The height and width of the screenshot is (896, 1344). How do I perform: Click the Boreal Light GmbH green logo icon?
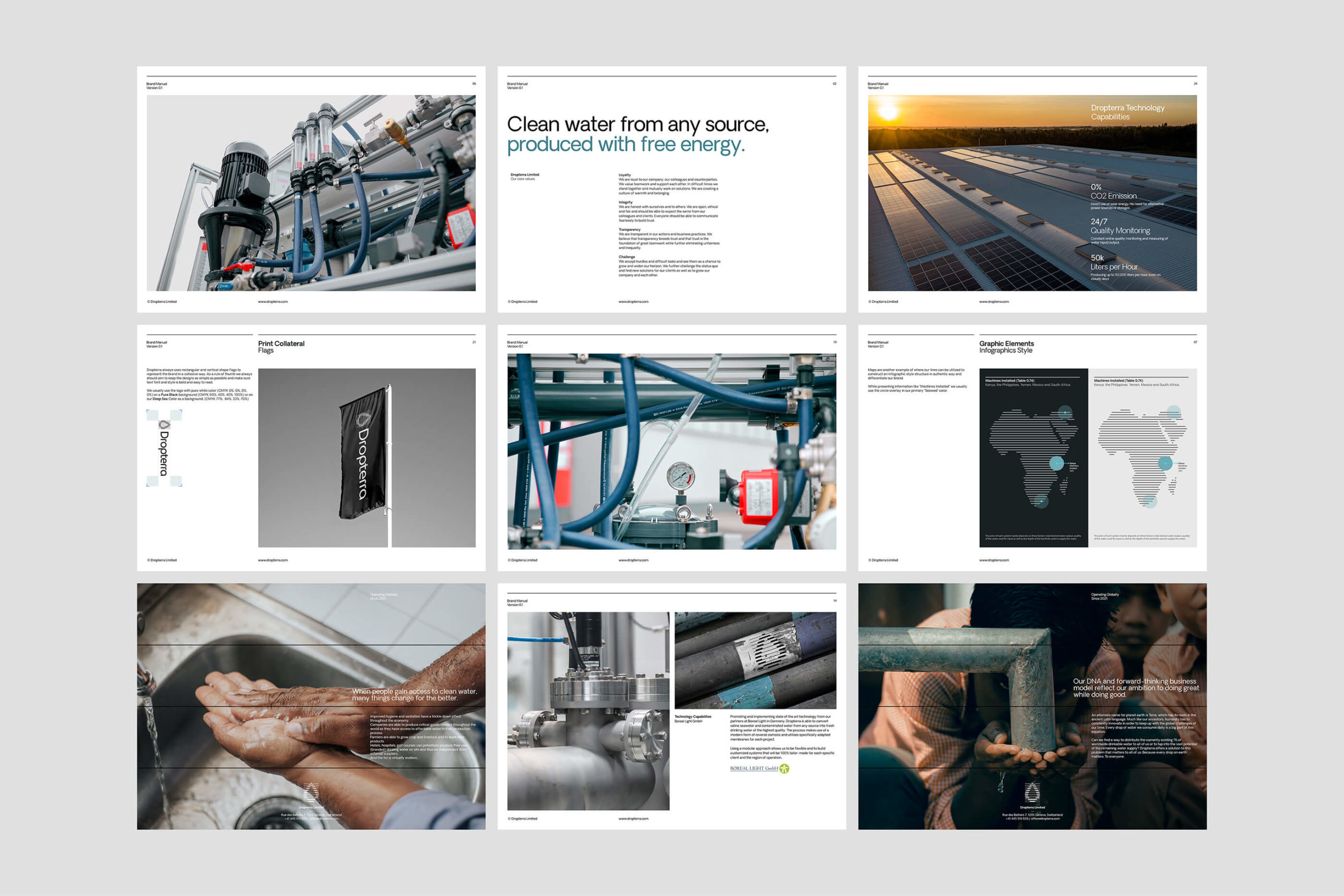(x=784, y=768)
